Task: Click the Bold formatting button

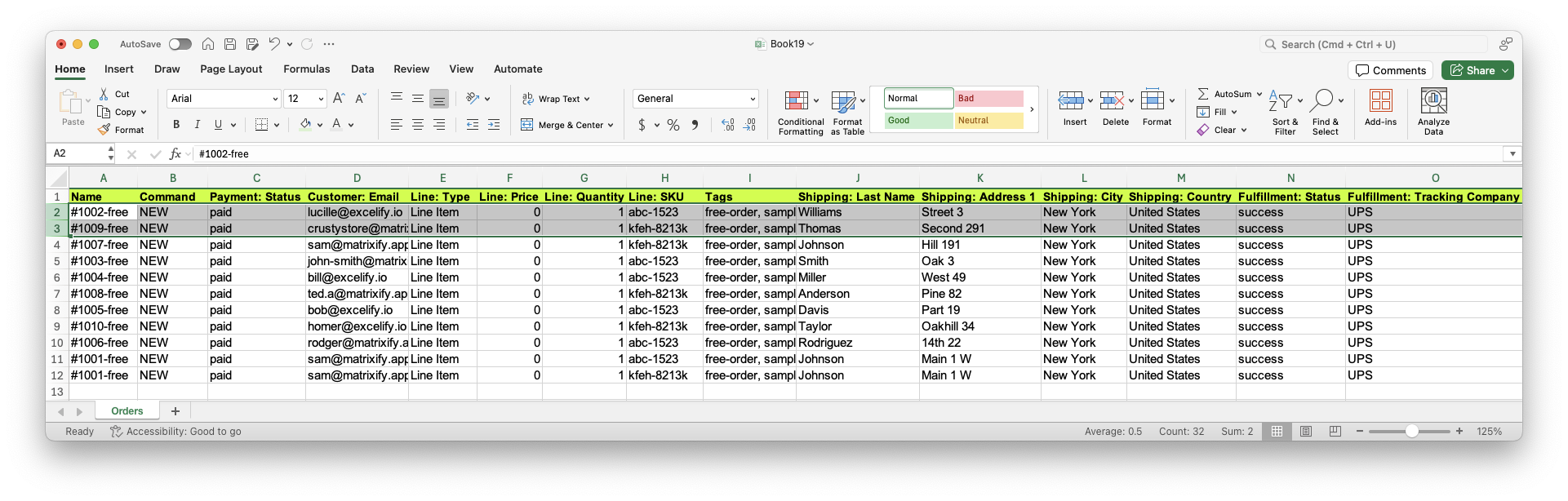Action: coord(176,125)
